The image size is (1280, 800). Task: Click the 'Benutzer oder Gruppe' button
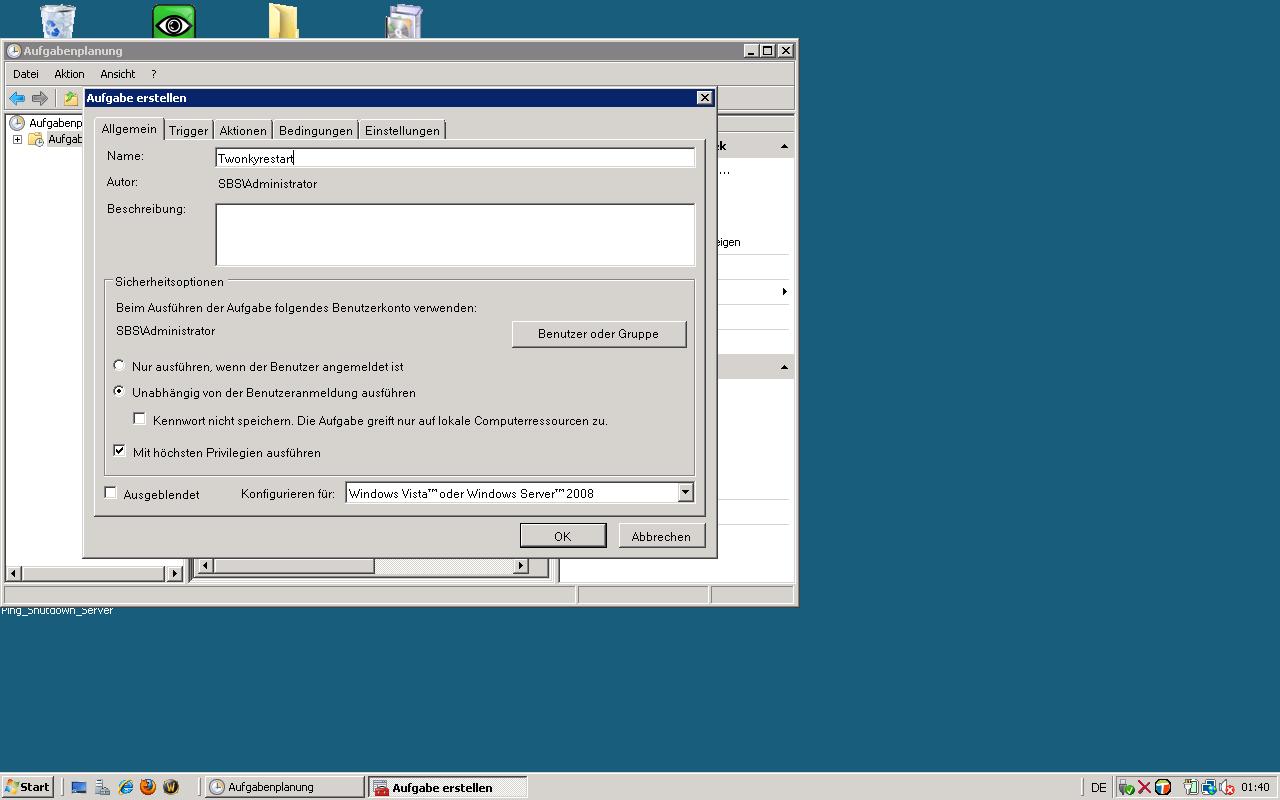598,334
